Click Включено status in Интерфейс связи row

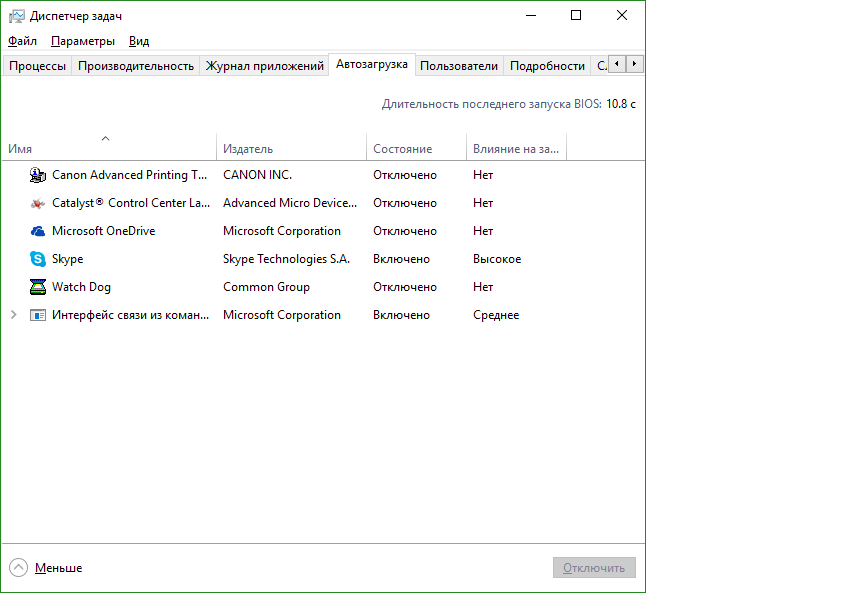(x=401, y=315)
